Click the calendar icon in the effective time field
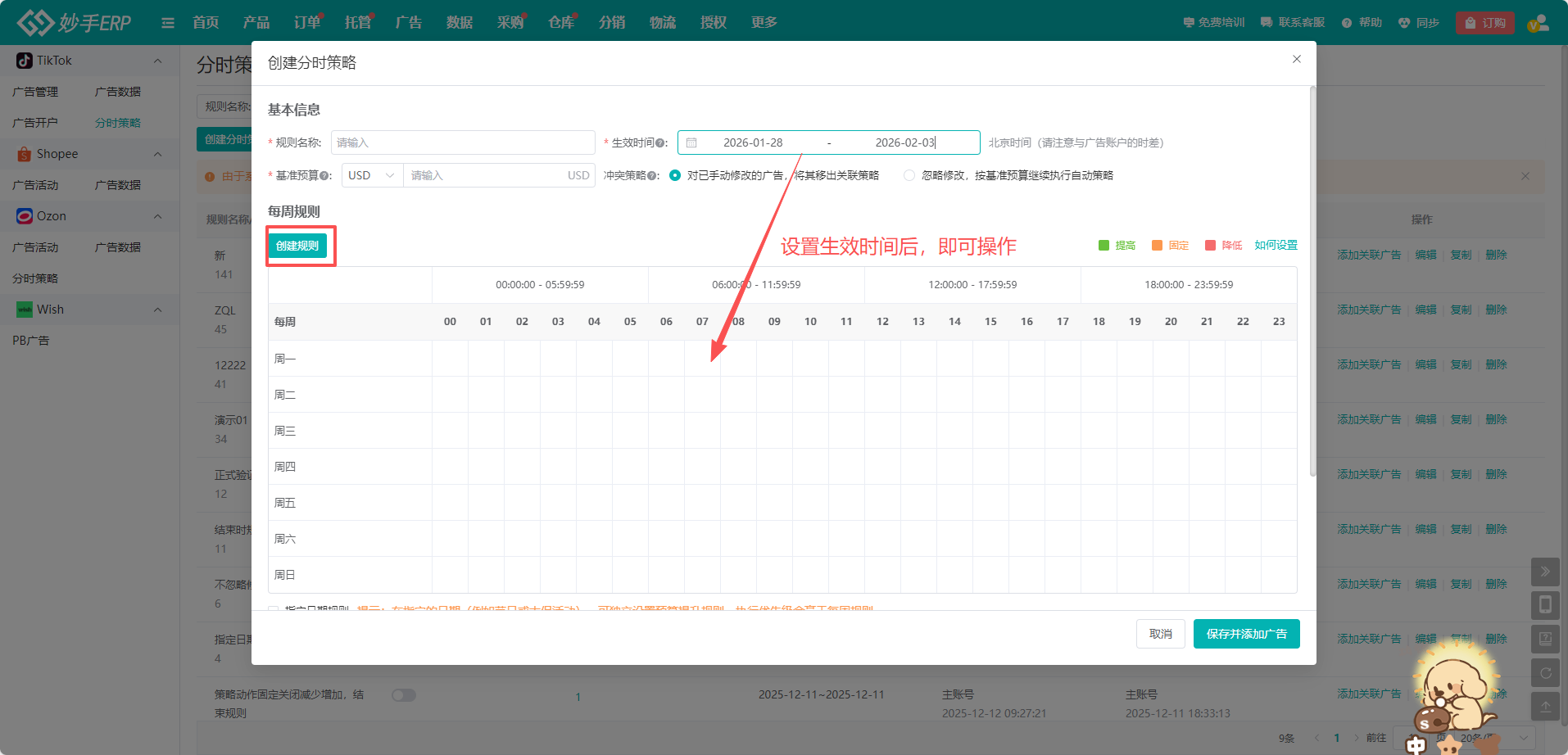This screenshot has height=755, width=1568. 691,142
